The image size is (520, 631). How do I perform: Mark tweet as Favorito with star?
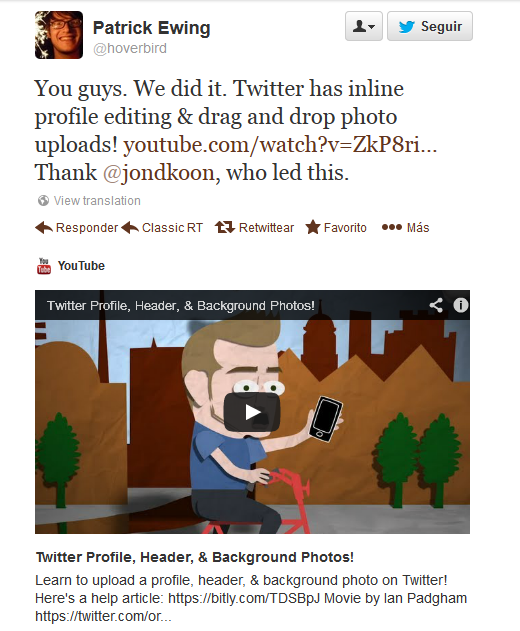[x=313, y=227]
